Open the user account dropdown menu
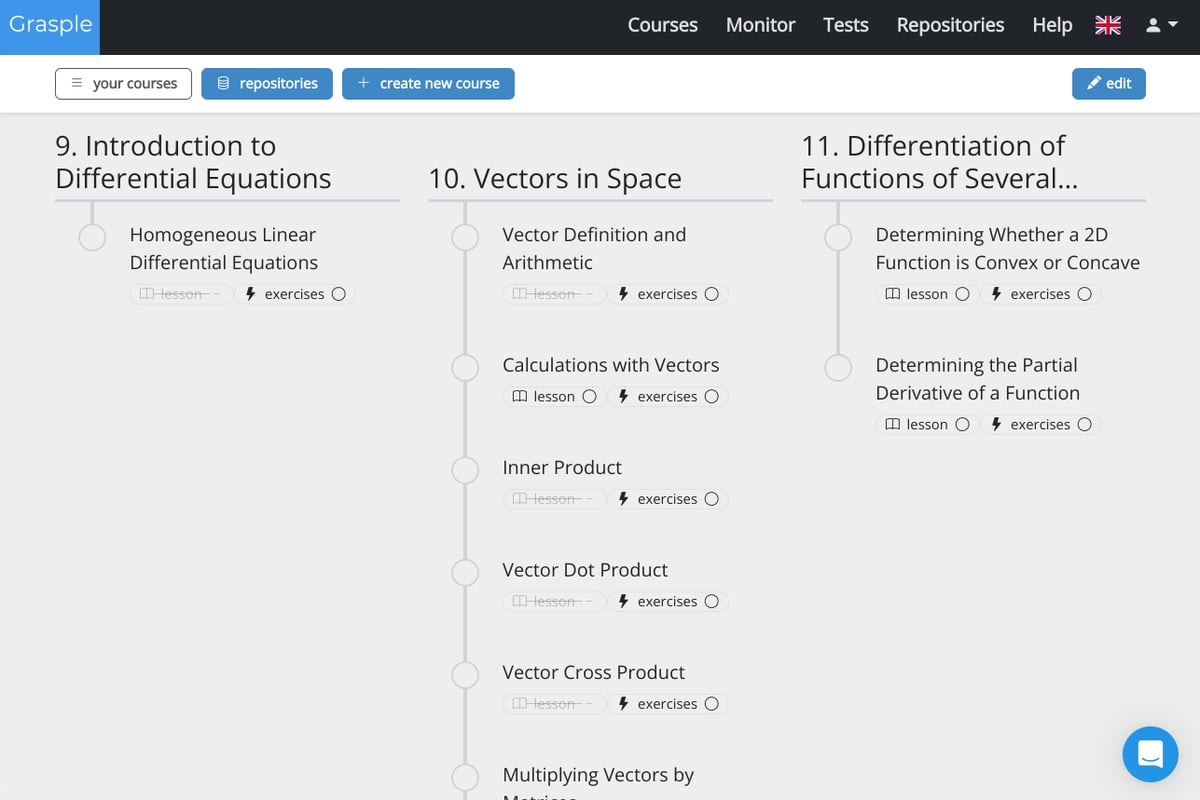The width and height of the screenshot is (1200, 800). pyautogui.click(x=1160, y=25)
